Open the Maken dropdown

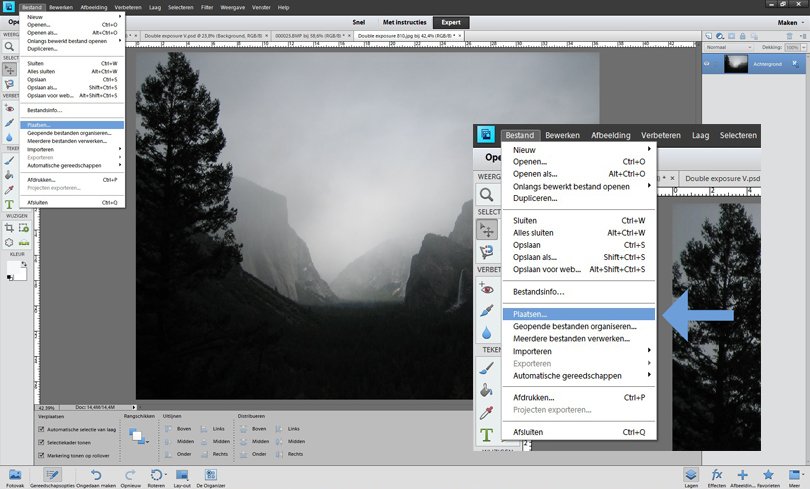pos(791,22)
